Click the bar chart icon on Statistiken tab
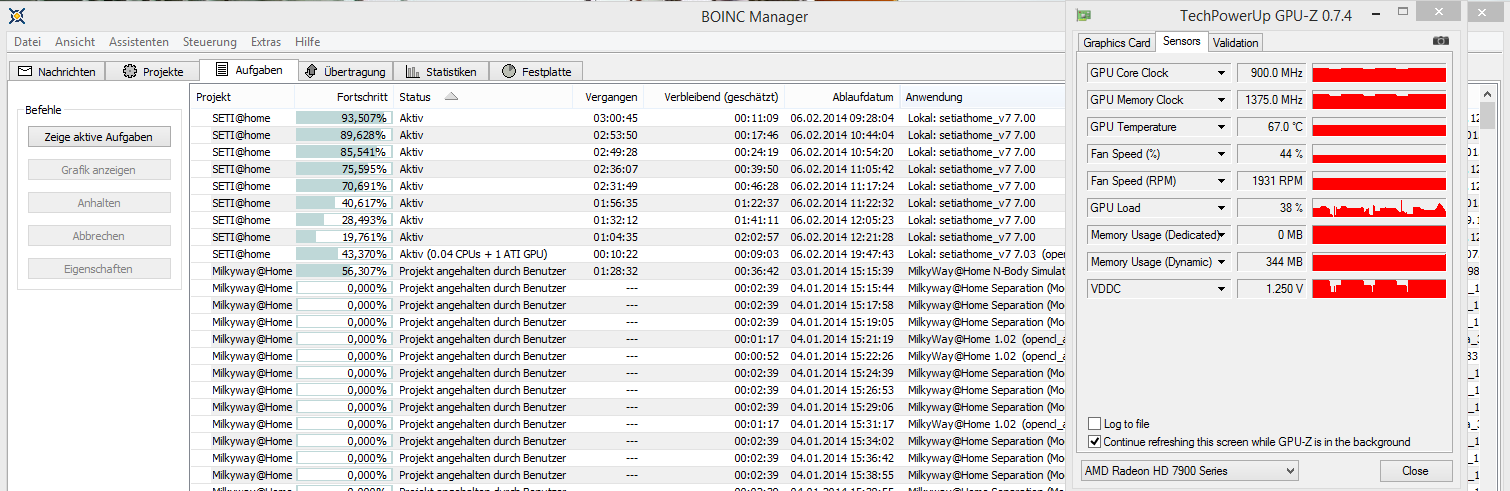Viewport: 1510px width, 491px height. 412,72
